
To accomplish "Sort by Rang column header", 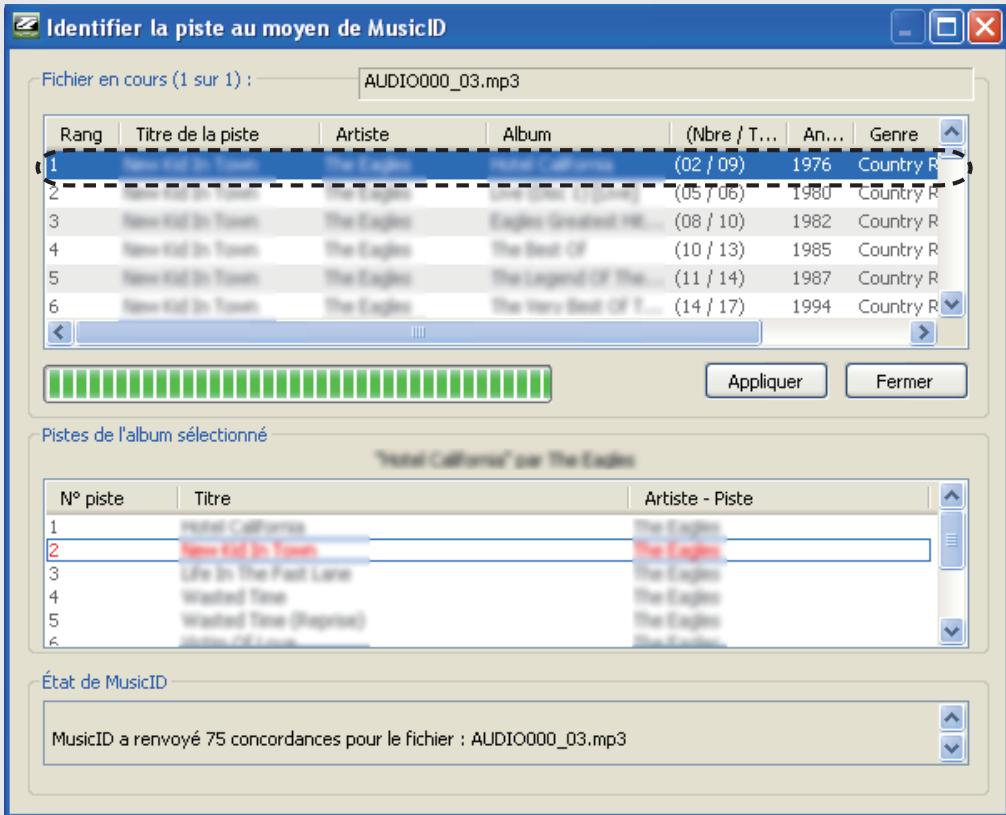I will [81, 134].
